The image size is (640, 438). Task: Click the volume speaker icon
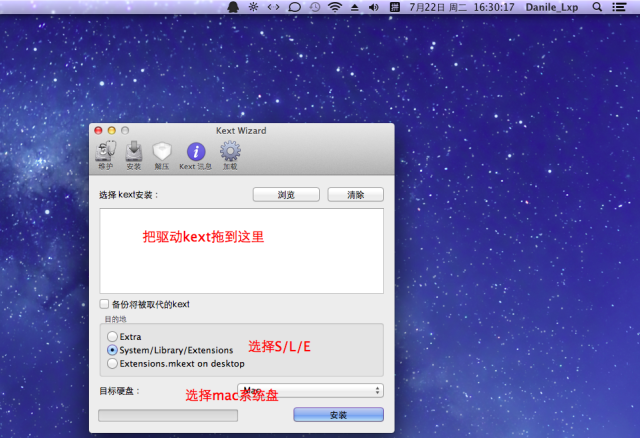[373, 7]
